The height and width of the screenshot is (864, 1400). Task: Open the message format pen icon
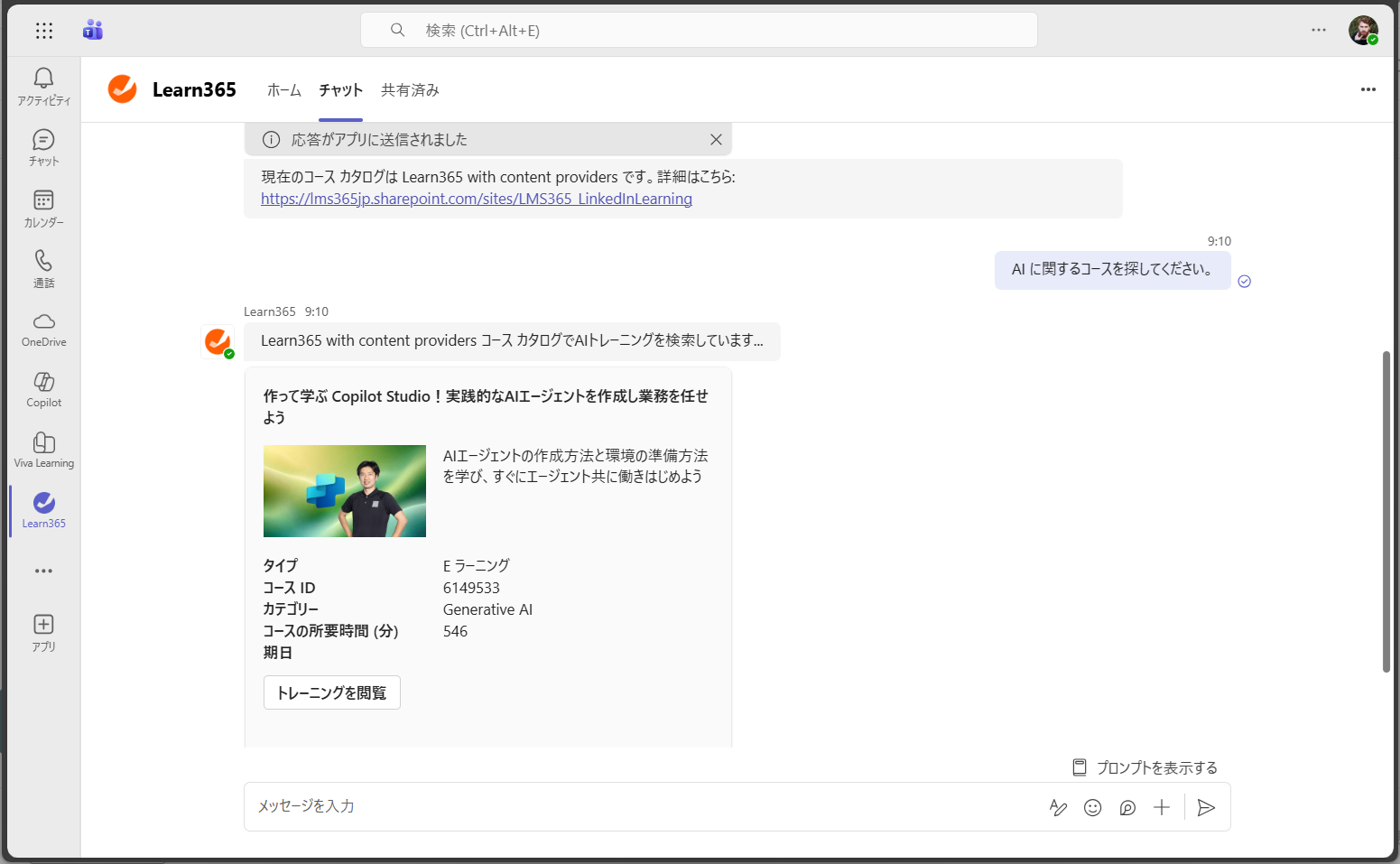click(1058, 807)
